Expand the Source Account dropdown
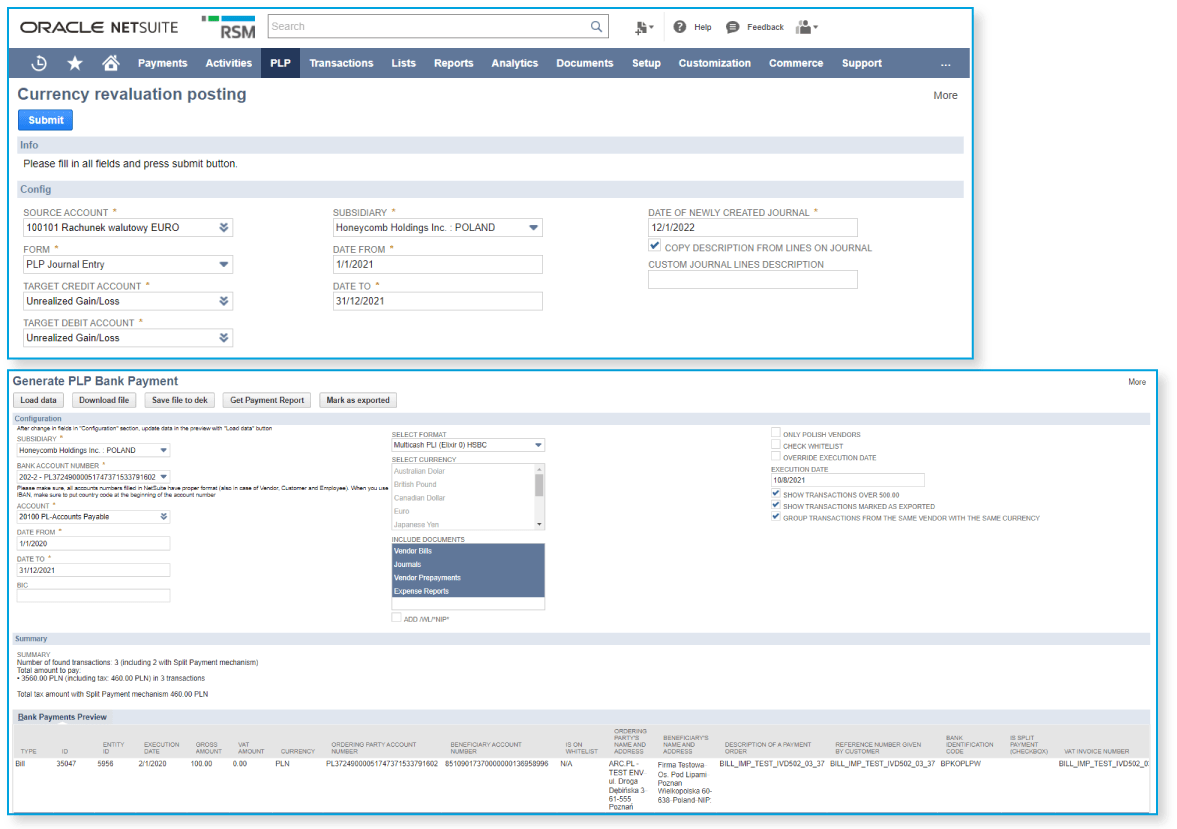 point(224,228)
